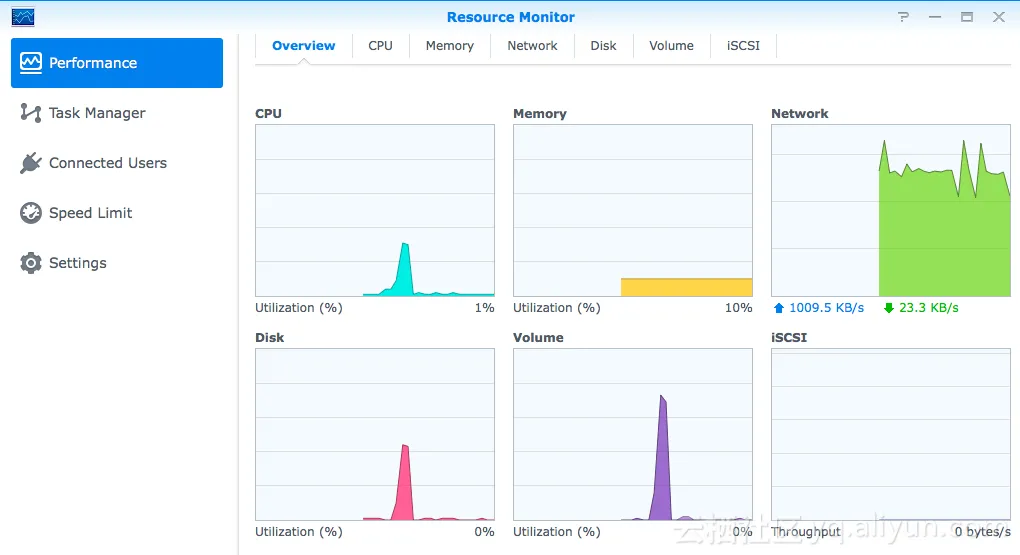This screenshot has width=1020, height=555.
Task: Click the green download arrow icon
Action: (889, 308)
